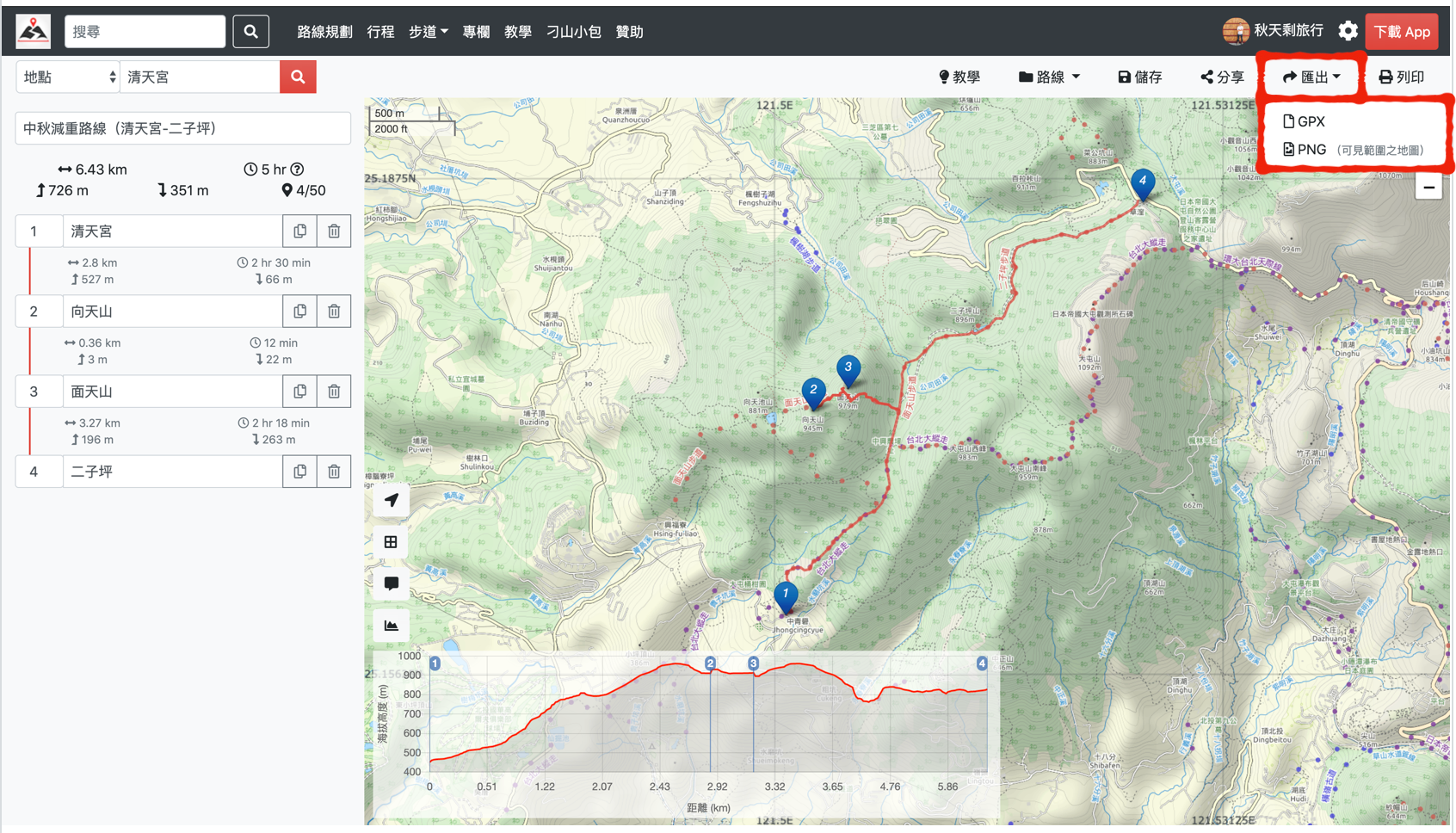Open the map layers grid icon
Screen dimensions: 1456x833
[x=391, y=541]
